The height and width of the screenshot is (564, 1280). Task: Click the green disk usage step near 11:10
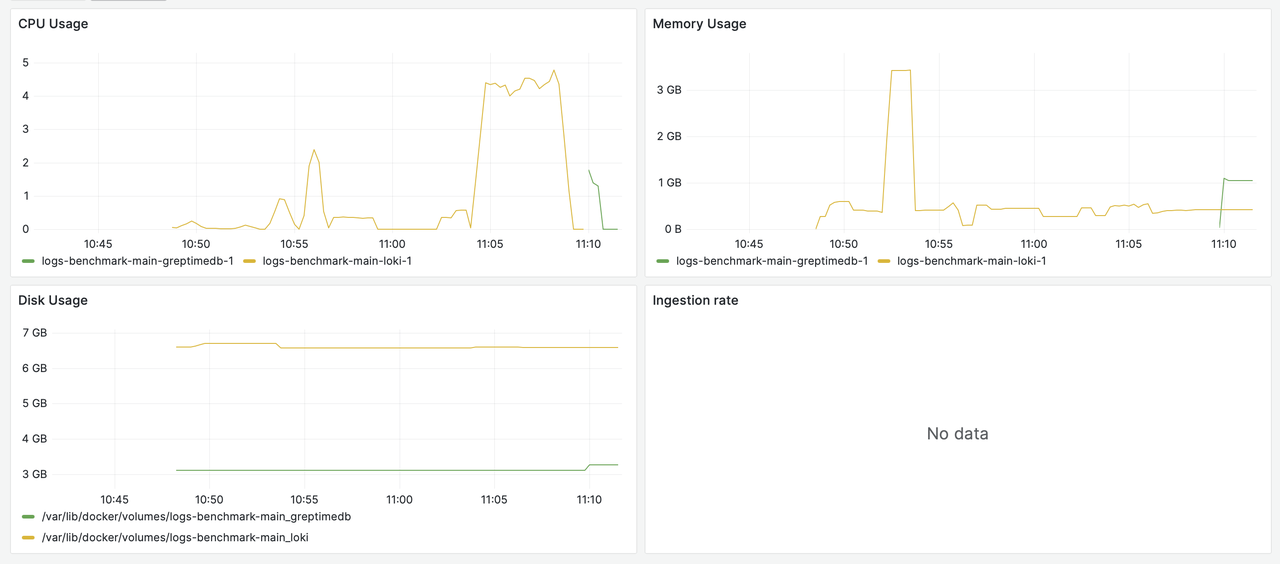pyautogui.click(x=589, y=466)
